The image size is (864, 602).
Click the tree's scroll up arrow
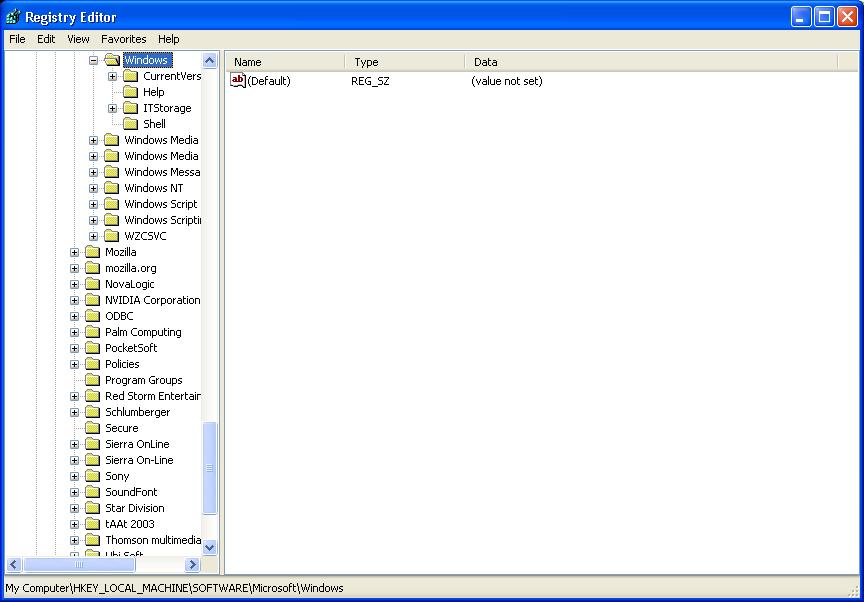[210, 60]
